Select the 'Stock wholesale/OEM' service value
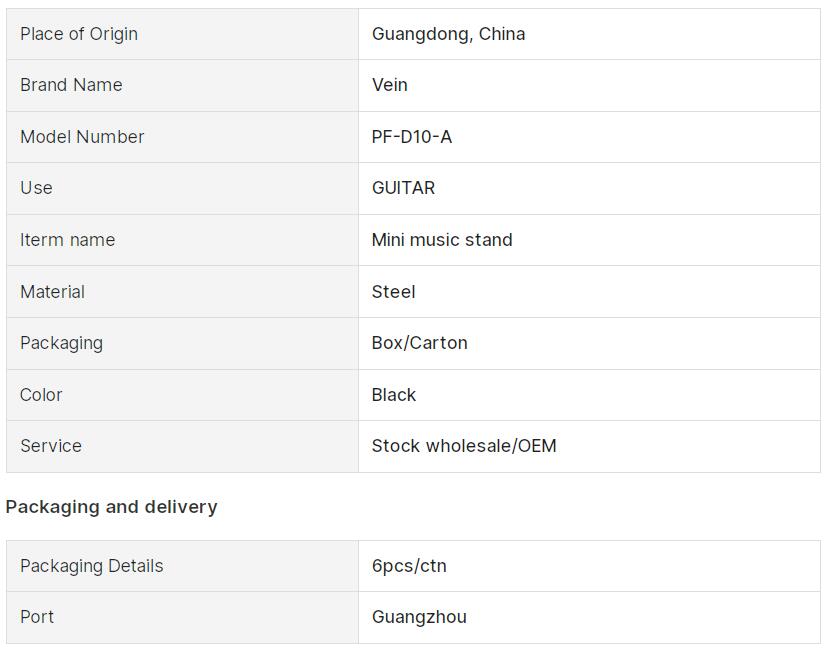This screenshot has height=649, width=829. 464,446
